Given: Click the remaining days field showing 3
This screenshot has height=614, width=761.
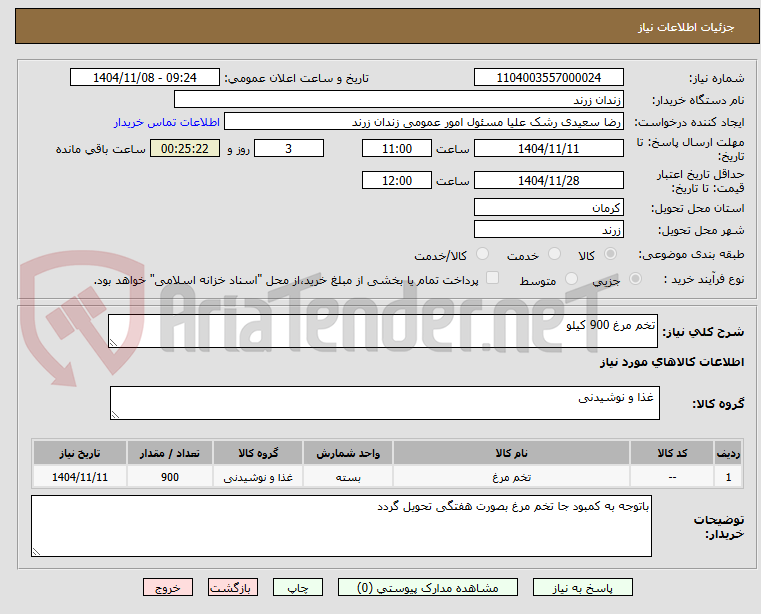Looking at the screenshot, I should pos(289,149).
